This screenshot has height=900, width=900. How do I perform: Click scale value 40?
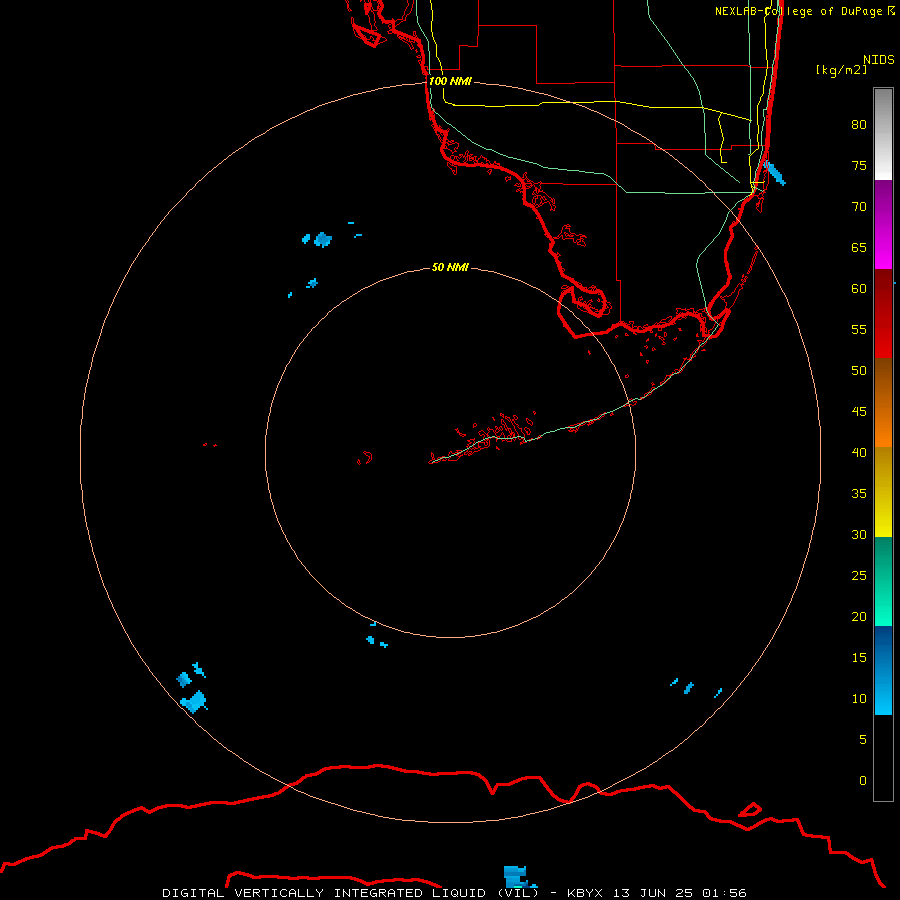[859, 452]
